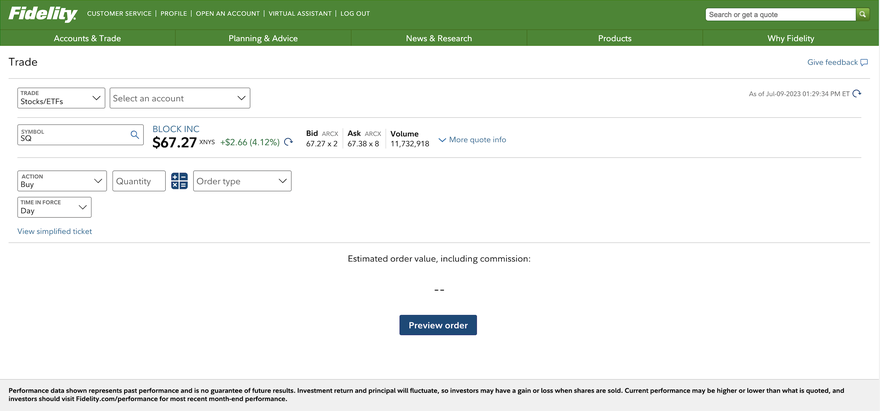
Task: Open the Time in Force Day dropdown
Action: (54, 207)
